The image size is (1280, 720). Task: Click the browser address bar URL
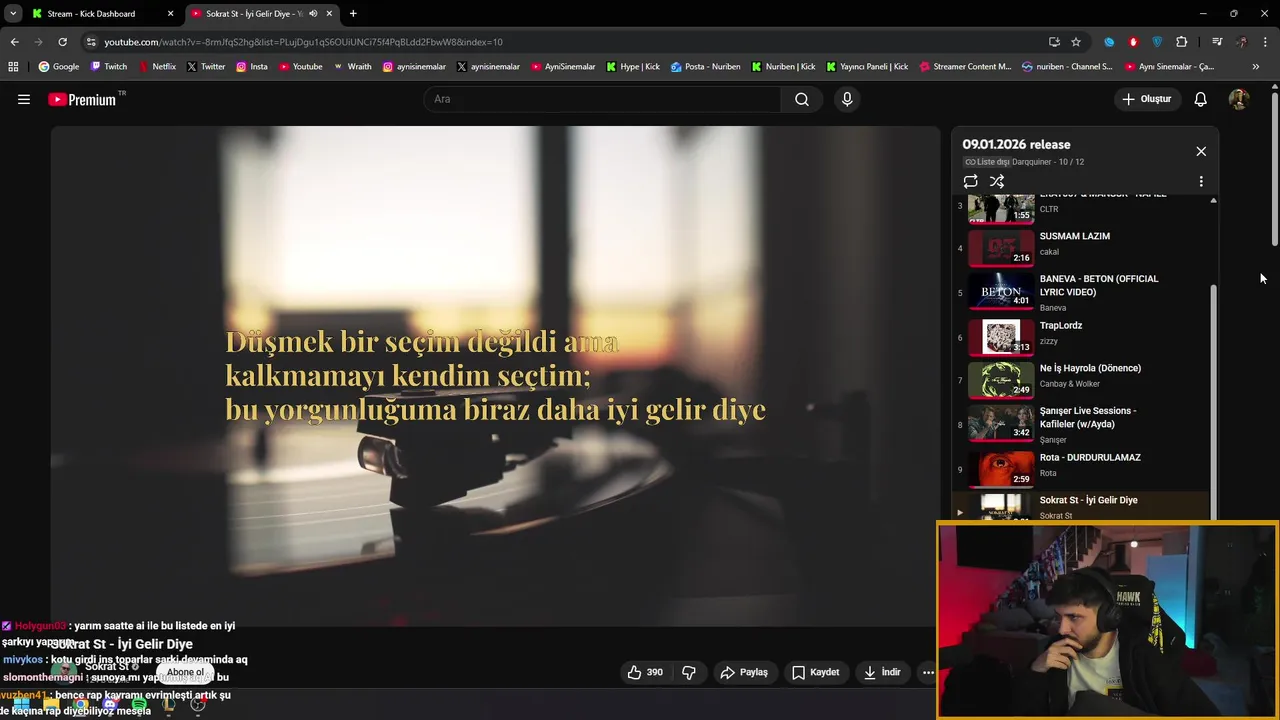303,42
